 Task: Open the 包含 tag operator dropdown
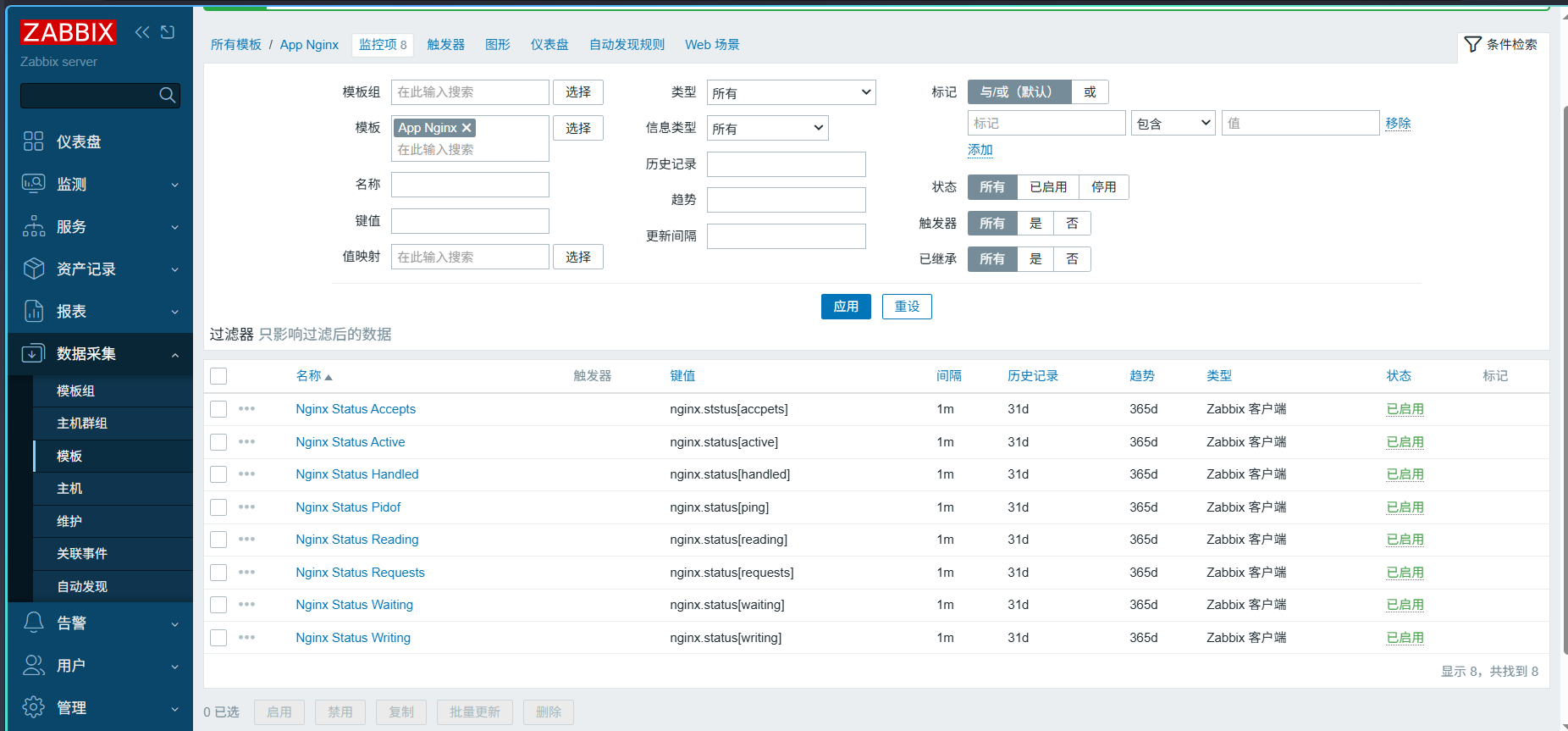(1173, 124)
